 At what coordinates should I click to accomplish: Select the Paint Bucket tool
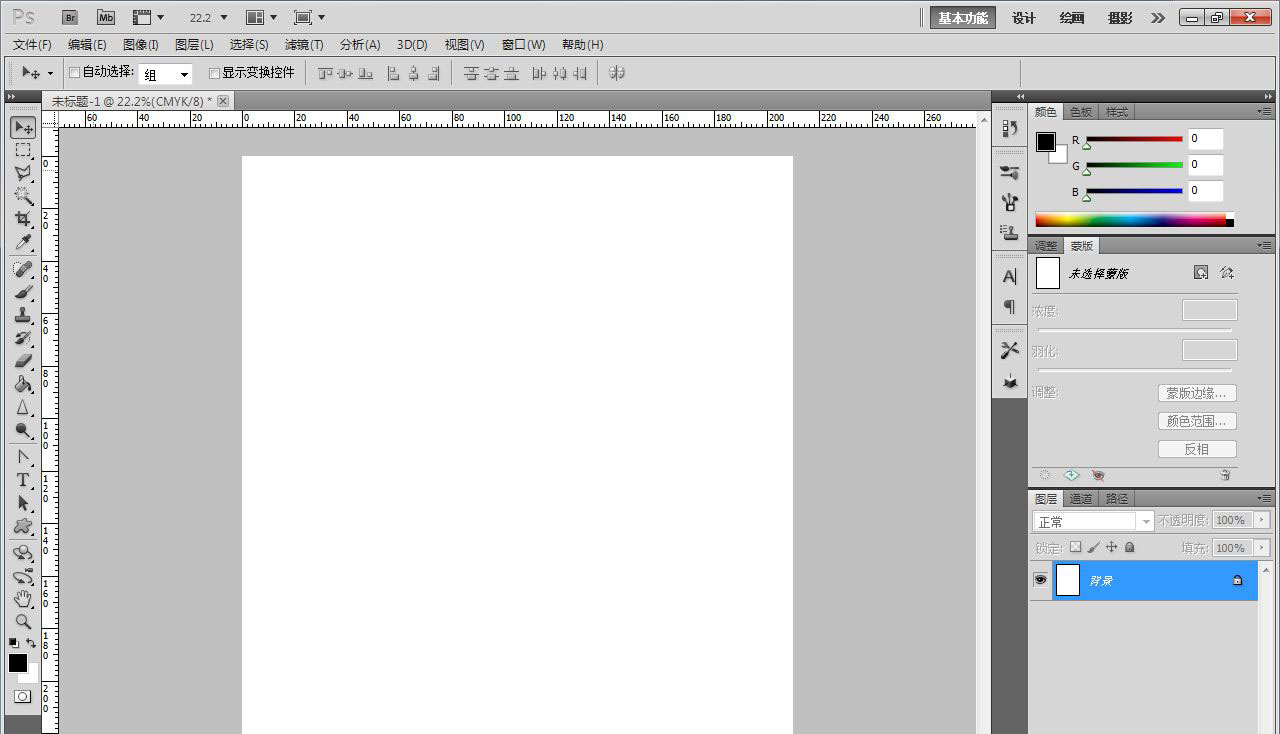(x=23, y=384)
